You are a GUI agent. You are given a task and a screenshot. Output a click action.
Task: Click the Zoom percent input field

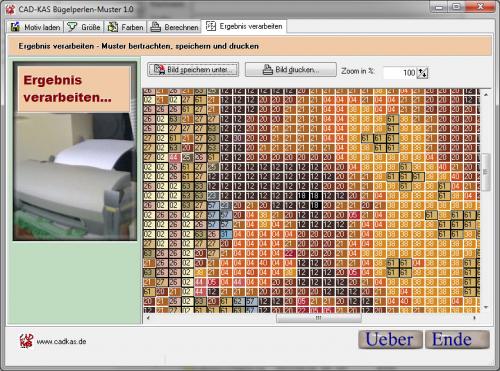(399, 73)
